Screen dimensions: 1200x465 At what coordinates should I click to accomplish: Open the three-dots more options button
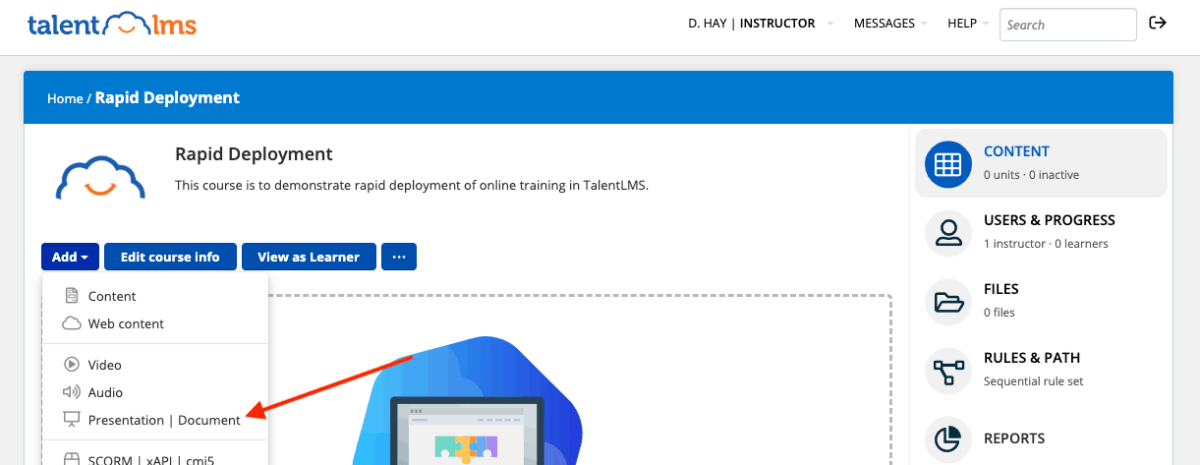[398, 257]
